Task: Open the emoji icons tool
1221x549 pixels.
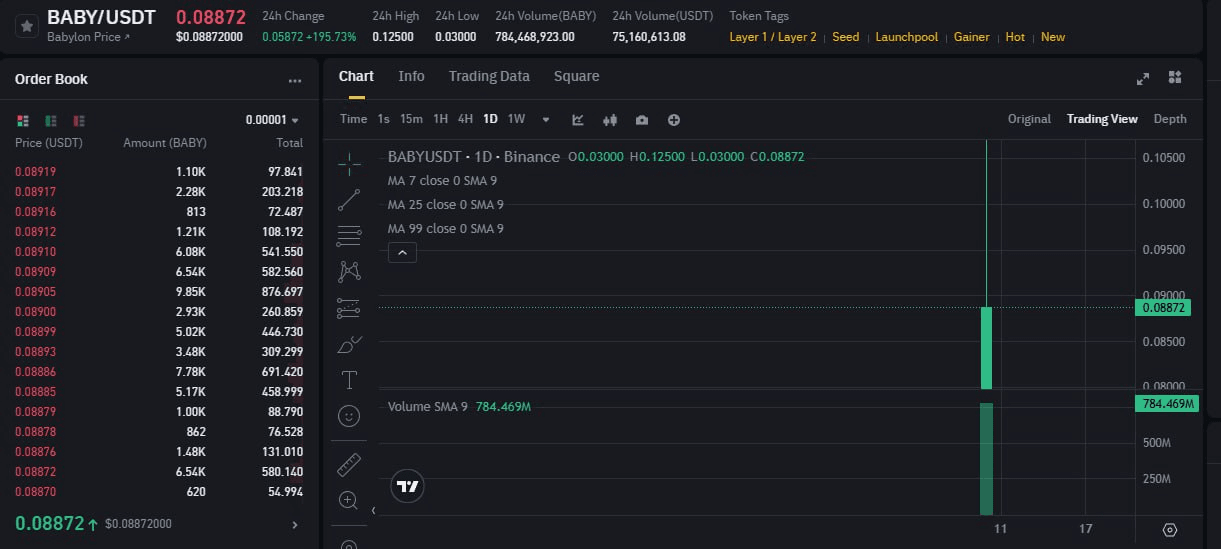Action: 349,416
